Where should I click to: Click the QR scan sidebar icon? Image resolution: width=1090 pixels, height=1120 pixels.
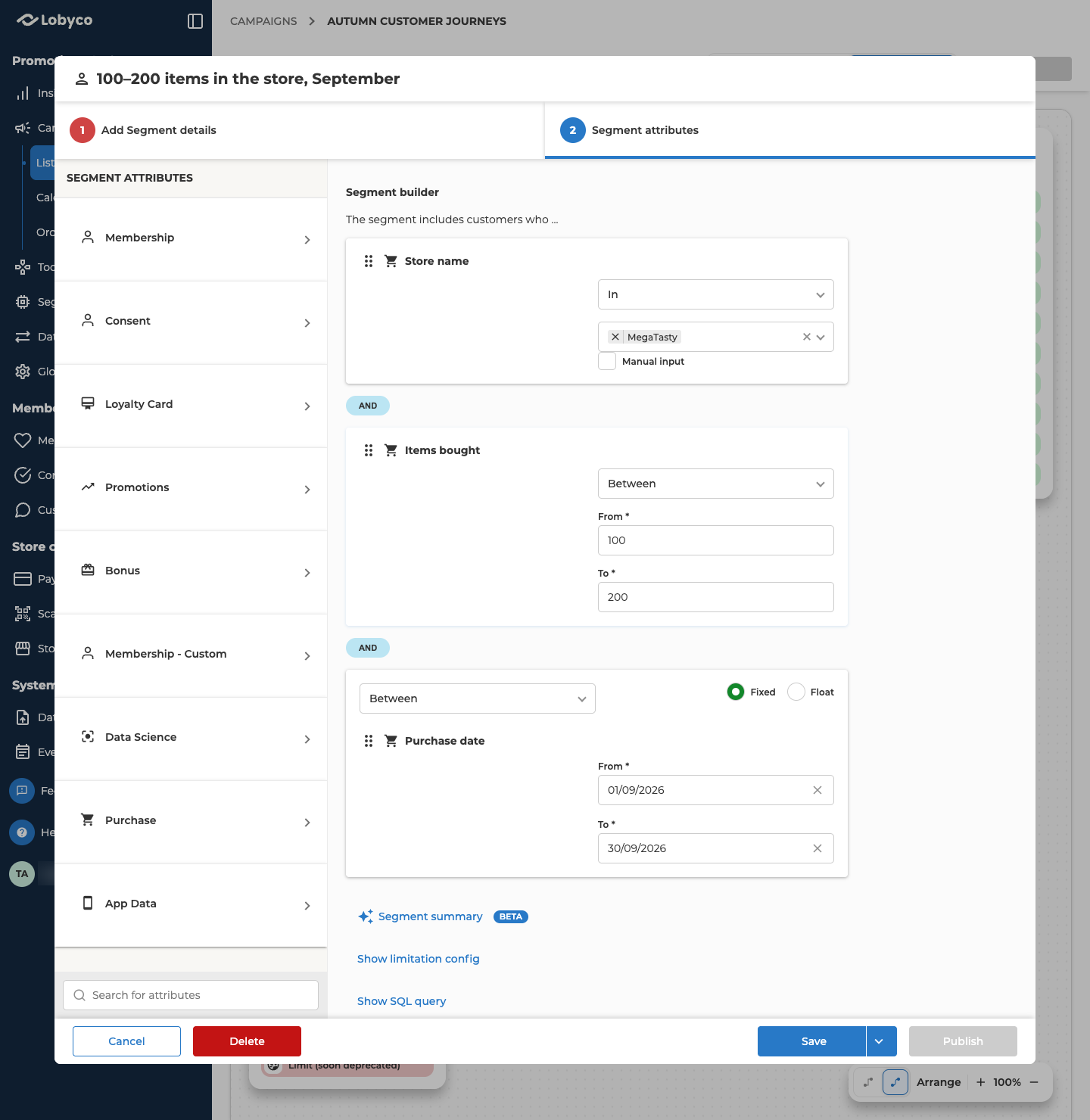[x=23, y=614]
